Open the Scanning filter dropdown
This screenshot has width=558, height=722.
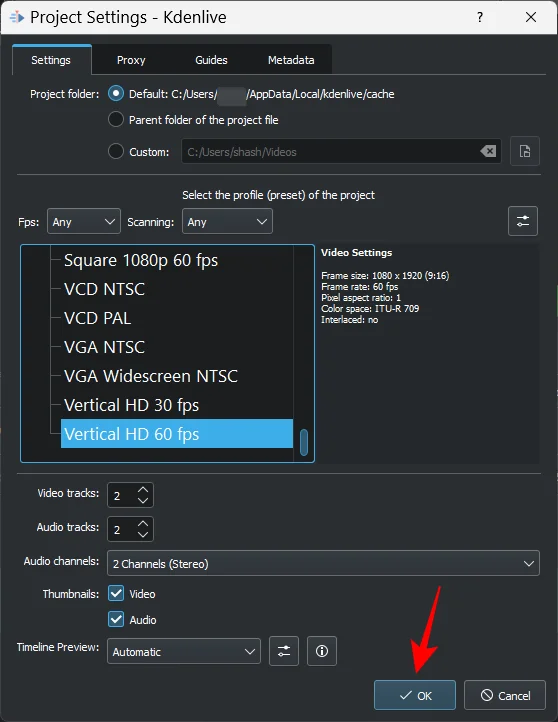[x=227, y=221]
